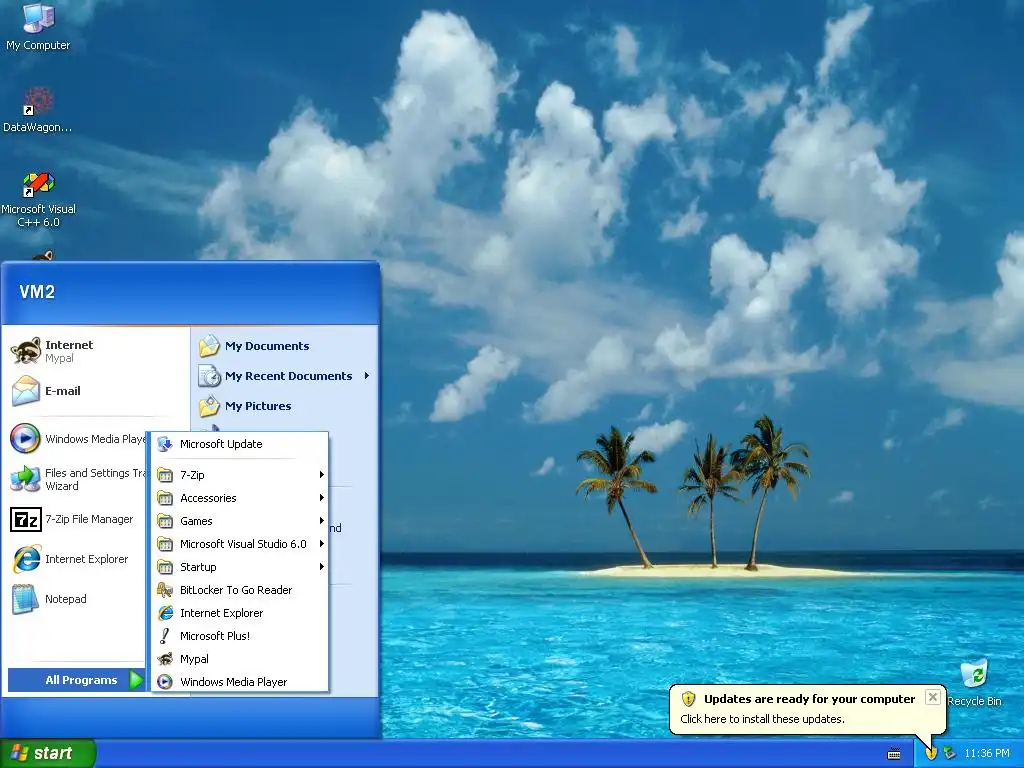1024x768 pixels.
Task: Click the '7-Zip File Manager' label
Action: click(89, 519)
